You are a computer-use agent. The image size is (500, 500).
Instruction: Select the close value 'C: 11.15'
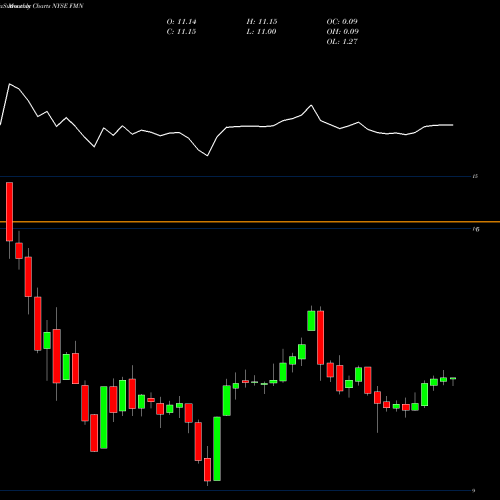click(x=181, y=32)
